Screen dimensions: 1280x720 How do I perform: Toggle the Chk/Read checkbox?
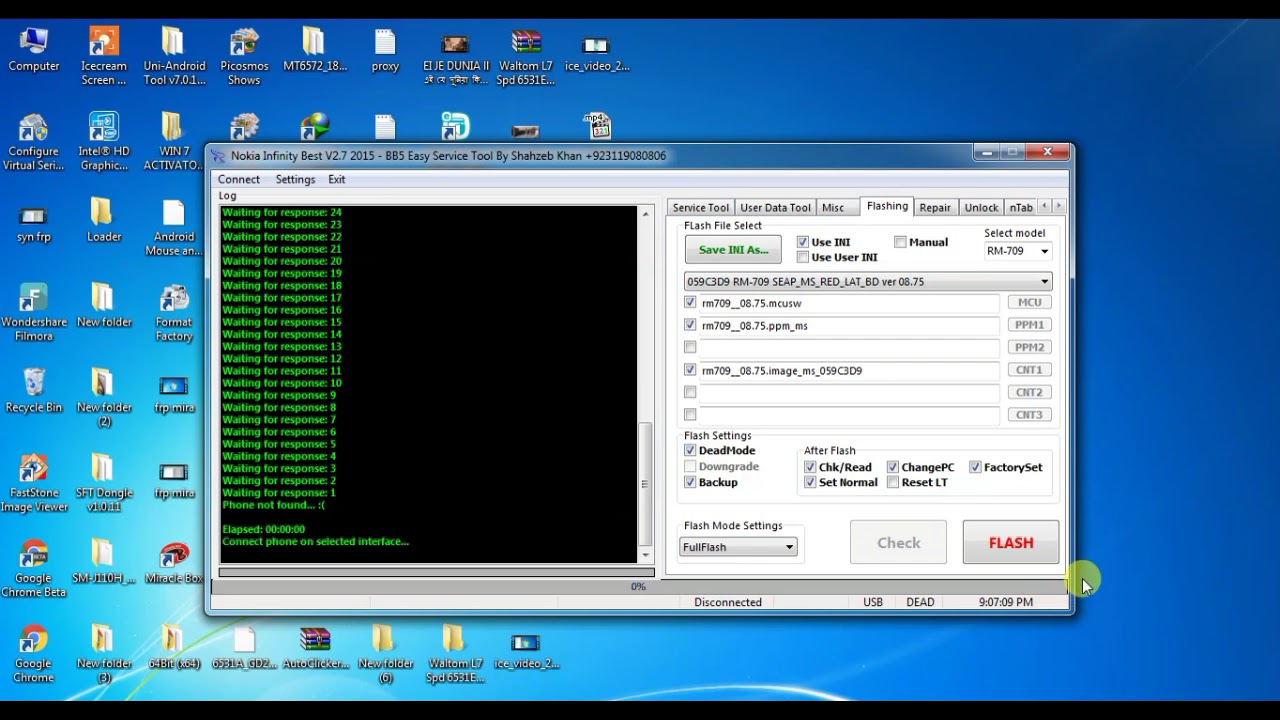tap(810, 467)
